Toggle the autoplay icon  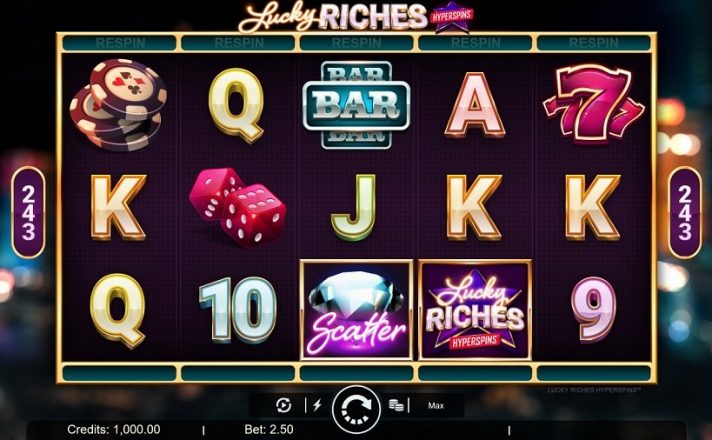click(284, 405)
